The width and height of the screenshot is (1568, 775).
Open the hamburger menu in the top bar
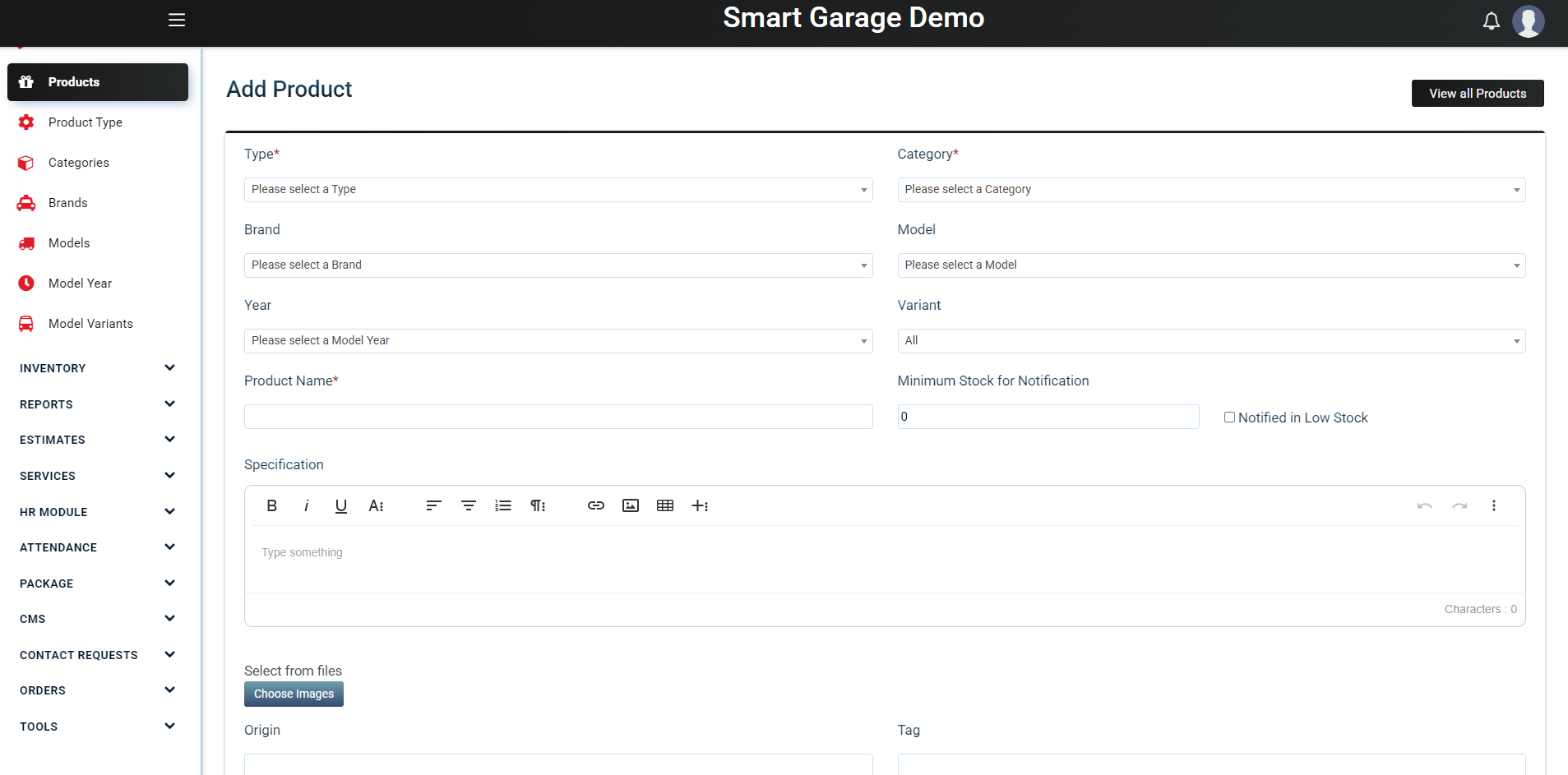pyautogui.click(x=177, y=20)
